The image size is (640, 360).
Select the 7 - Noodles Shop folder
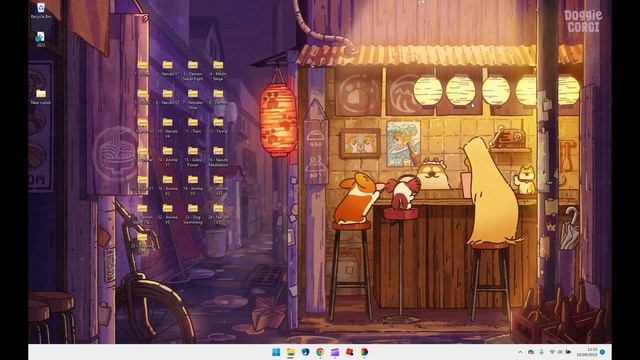(193, 99)
